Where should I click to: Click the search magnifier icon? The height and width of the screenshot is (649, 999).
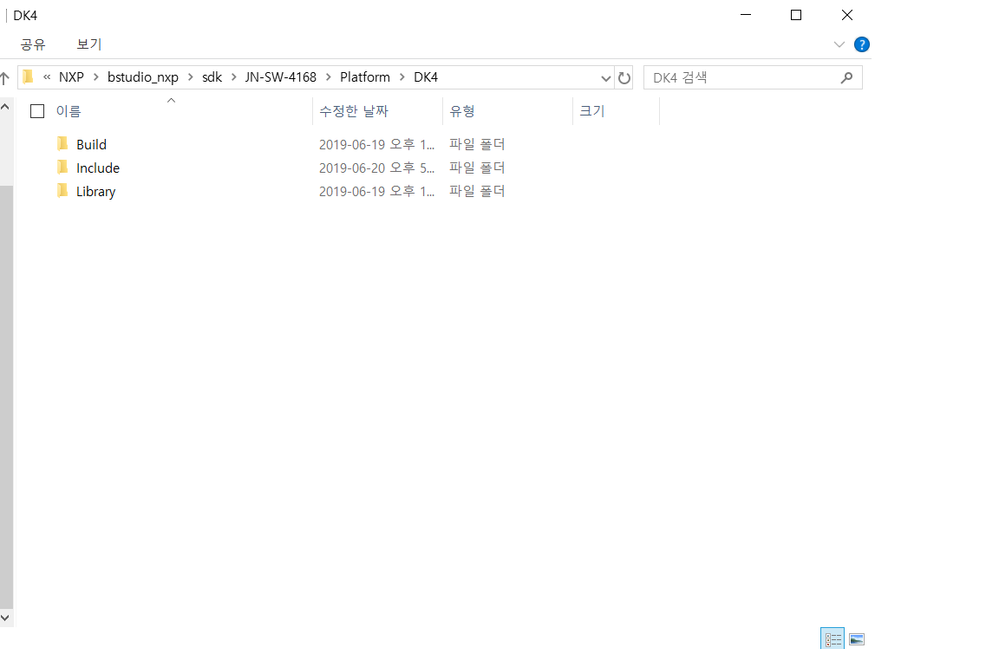tap(847, 78)
